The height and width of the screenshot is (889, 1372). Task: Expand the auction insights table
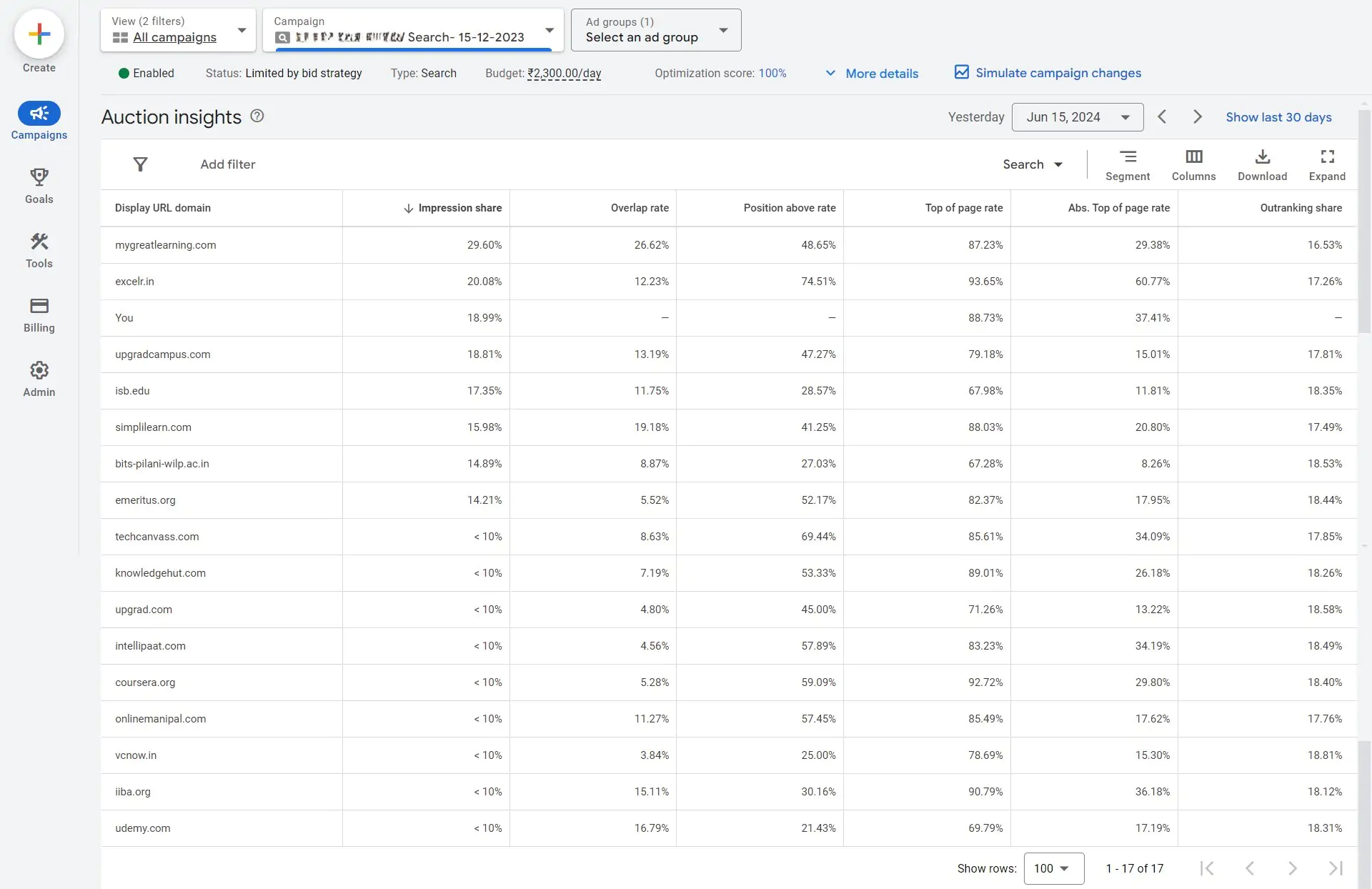coord(1327,164)
